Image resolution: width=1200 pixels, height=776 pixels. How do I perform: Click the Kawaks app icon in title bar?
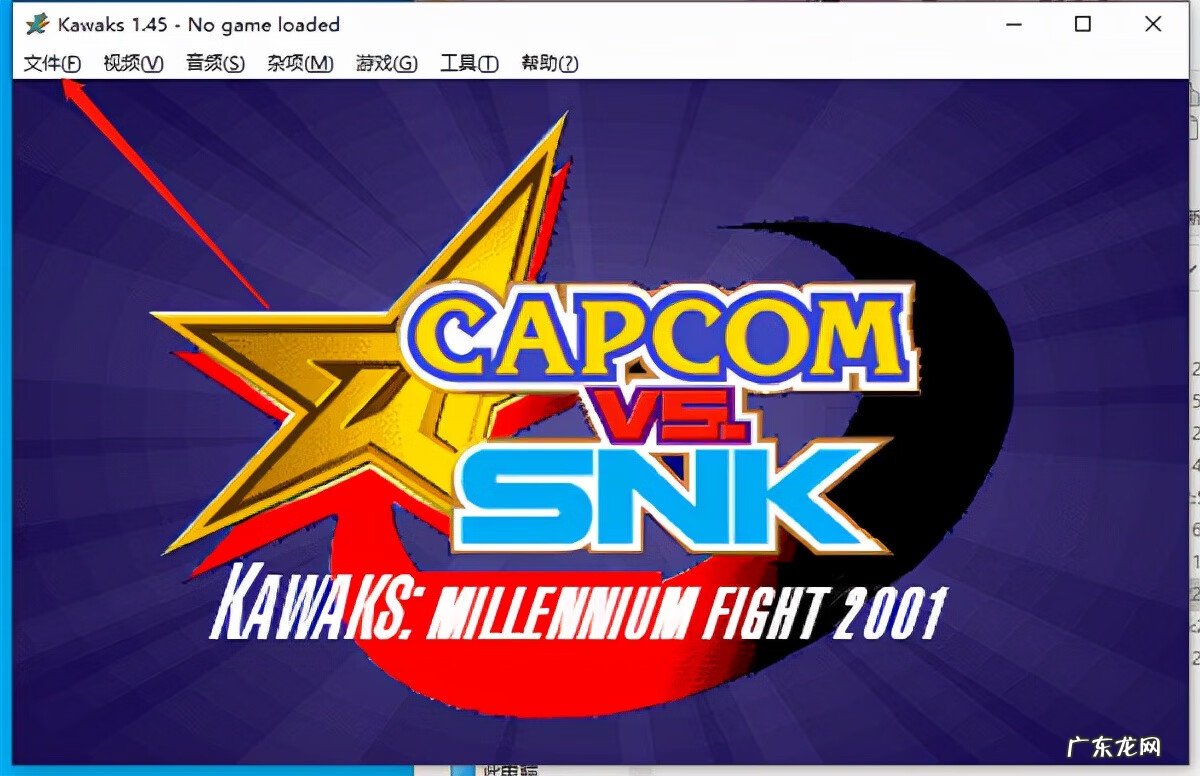[x=38, y=25]
